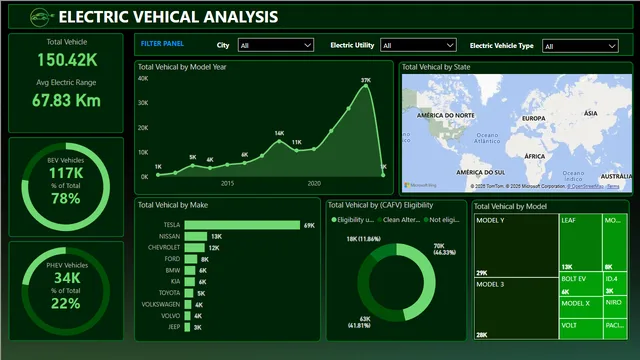Click the MODEL X treemap tile
The height and width of the screenshot is (360, 640).
click(580, 307)
